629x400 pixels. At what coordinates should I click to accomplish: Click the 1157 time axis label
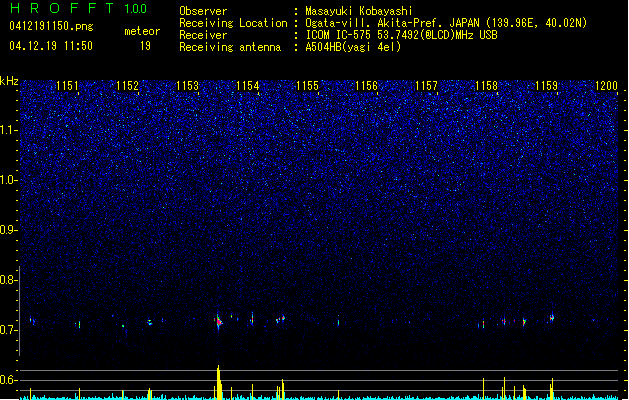[426, 86]
